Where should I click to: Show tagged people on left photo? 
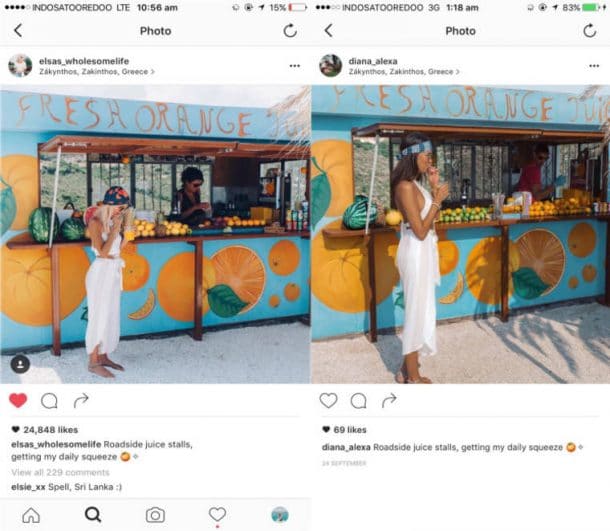click(20, 365)
